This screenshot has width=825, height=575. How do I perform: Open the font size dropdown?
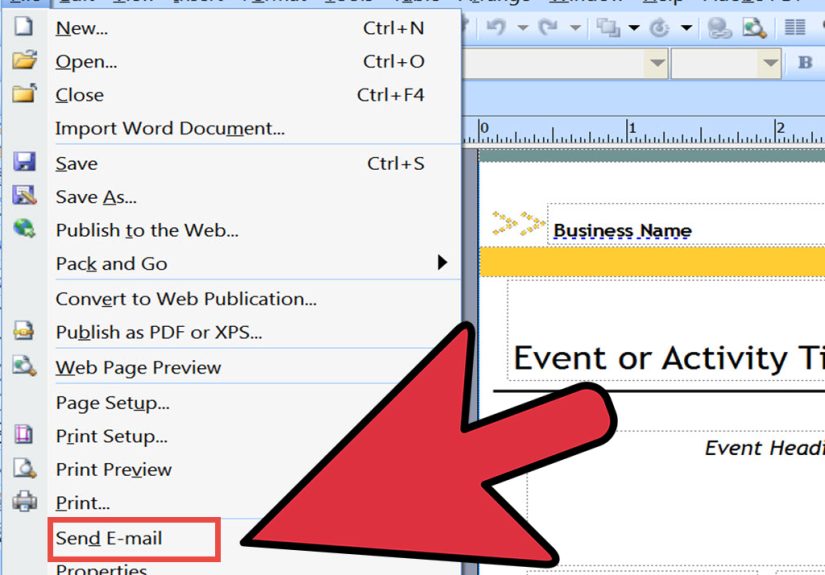(x=770, y=63)
